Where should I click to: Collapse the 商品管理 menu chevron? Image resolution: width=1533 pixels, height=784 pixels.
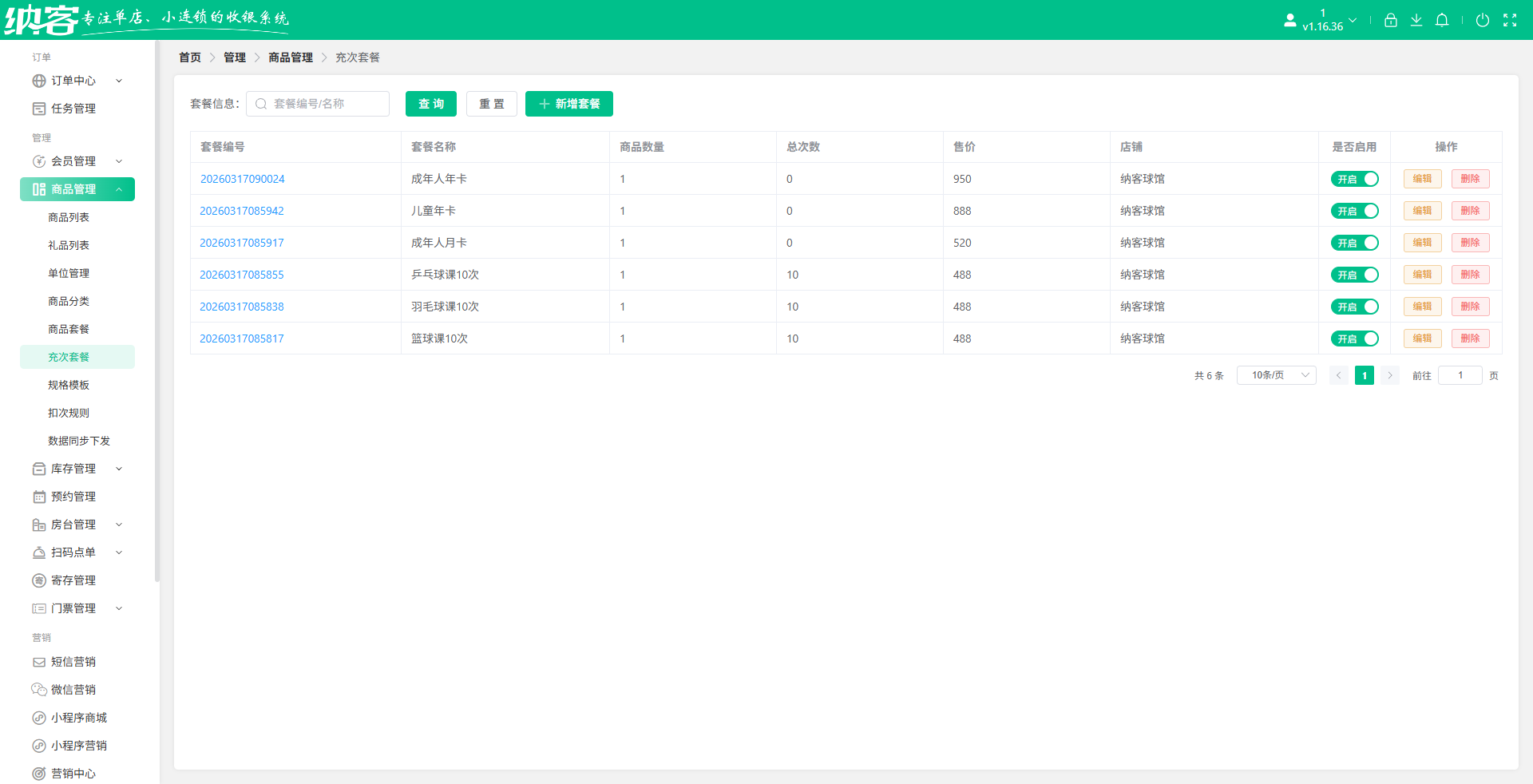(x=119, y=189)
